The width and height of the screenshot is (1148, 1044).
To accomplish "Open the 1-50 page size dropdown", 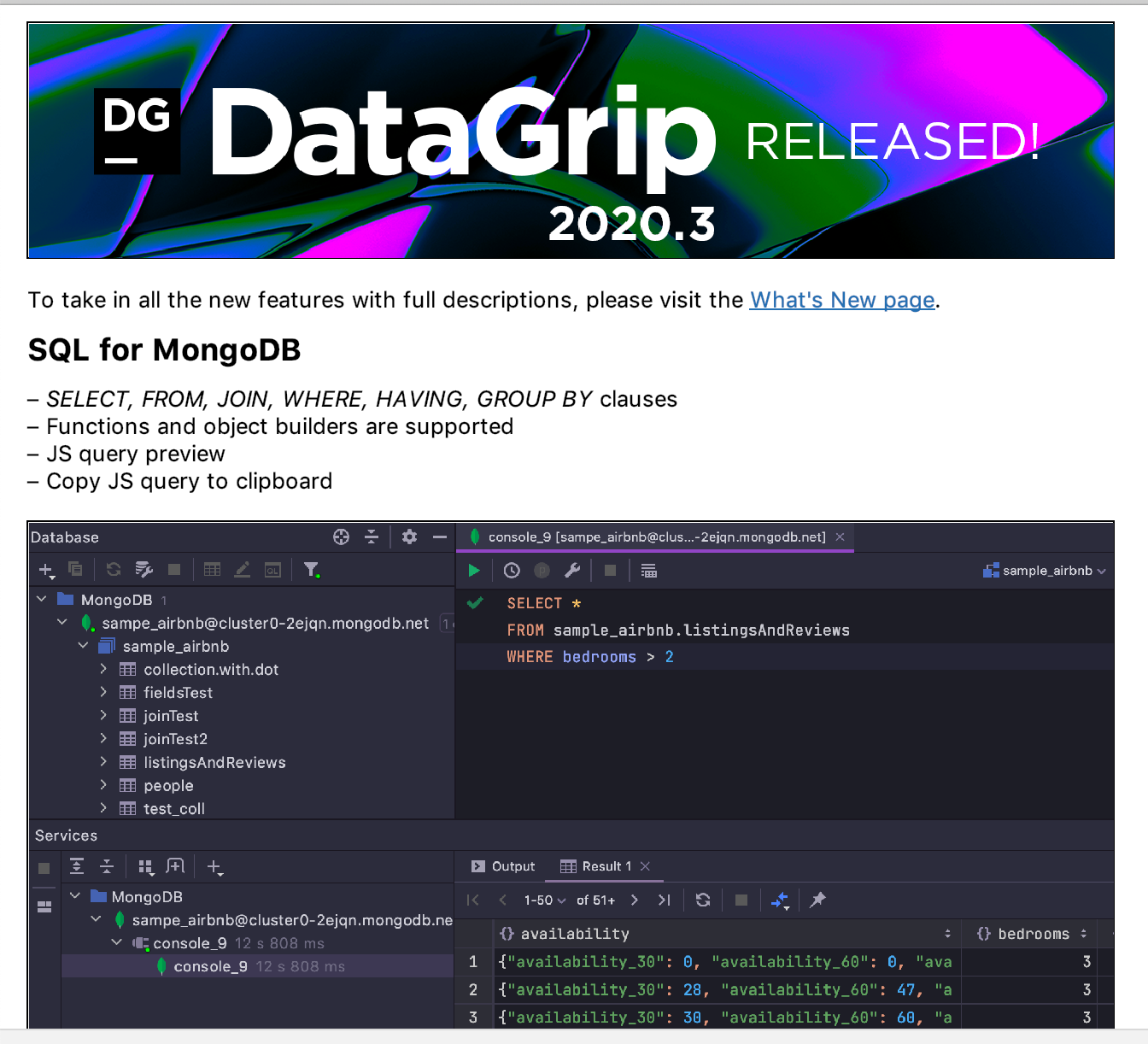I will [x=545, y=900].
